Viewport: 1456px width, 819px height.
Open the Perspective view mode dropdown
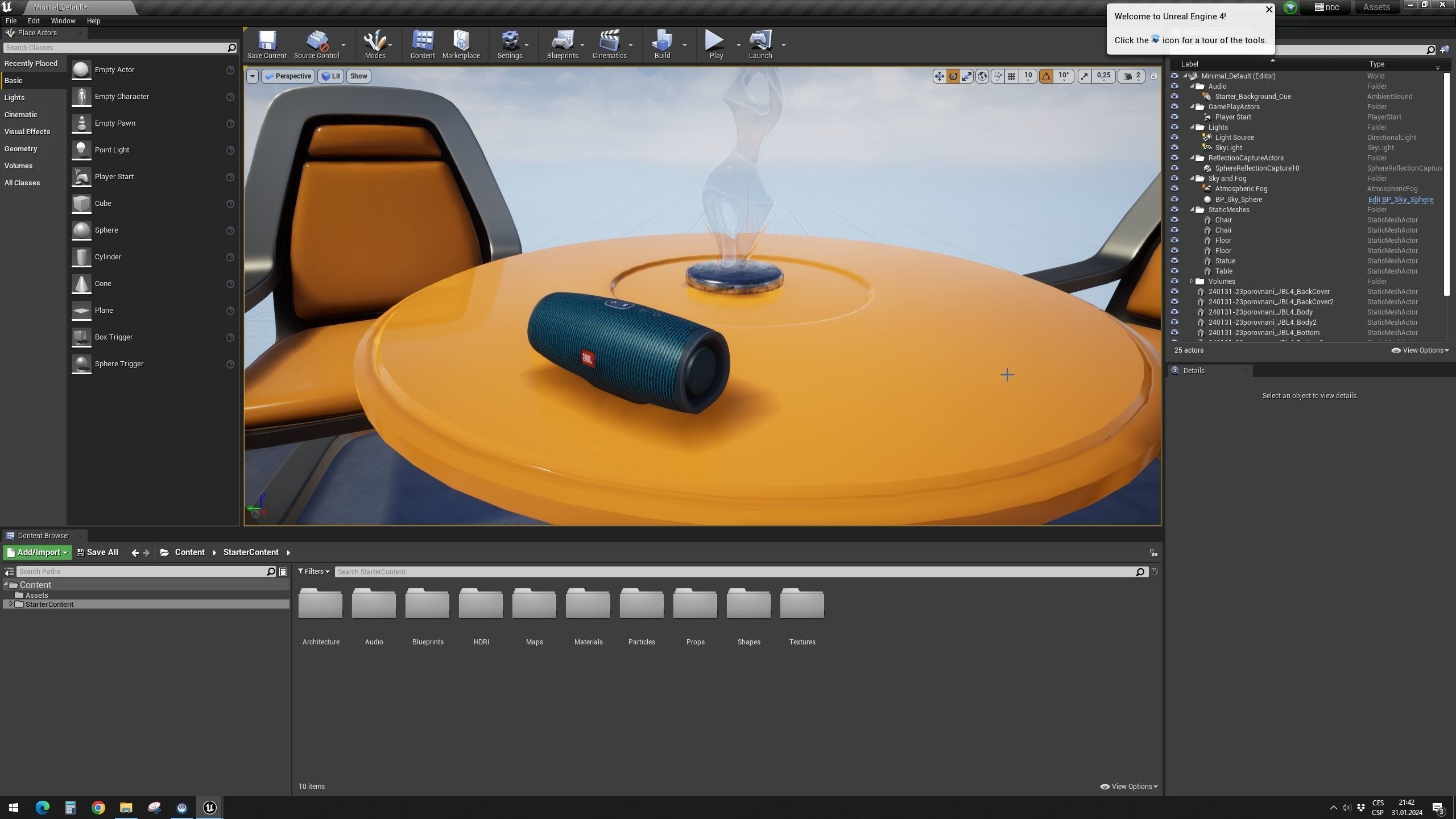288,76
